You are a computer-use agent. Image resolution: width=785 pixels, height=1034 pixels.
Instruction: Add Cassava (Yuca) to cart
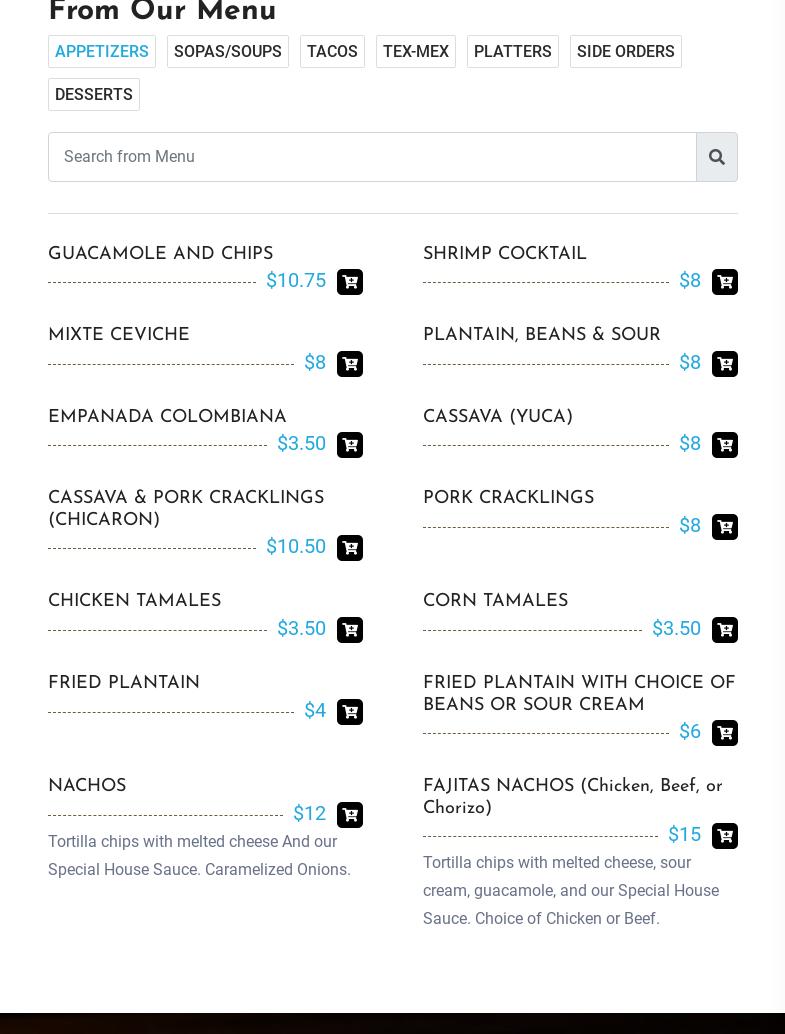click(725, 445)
